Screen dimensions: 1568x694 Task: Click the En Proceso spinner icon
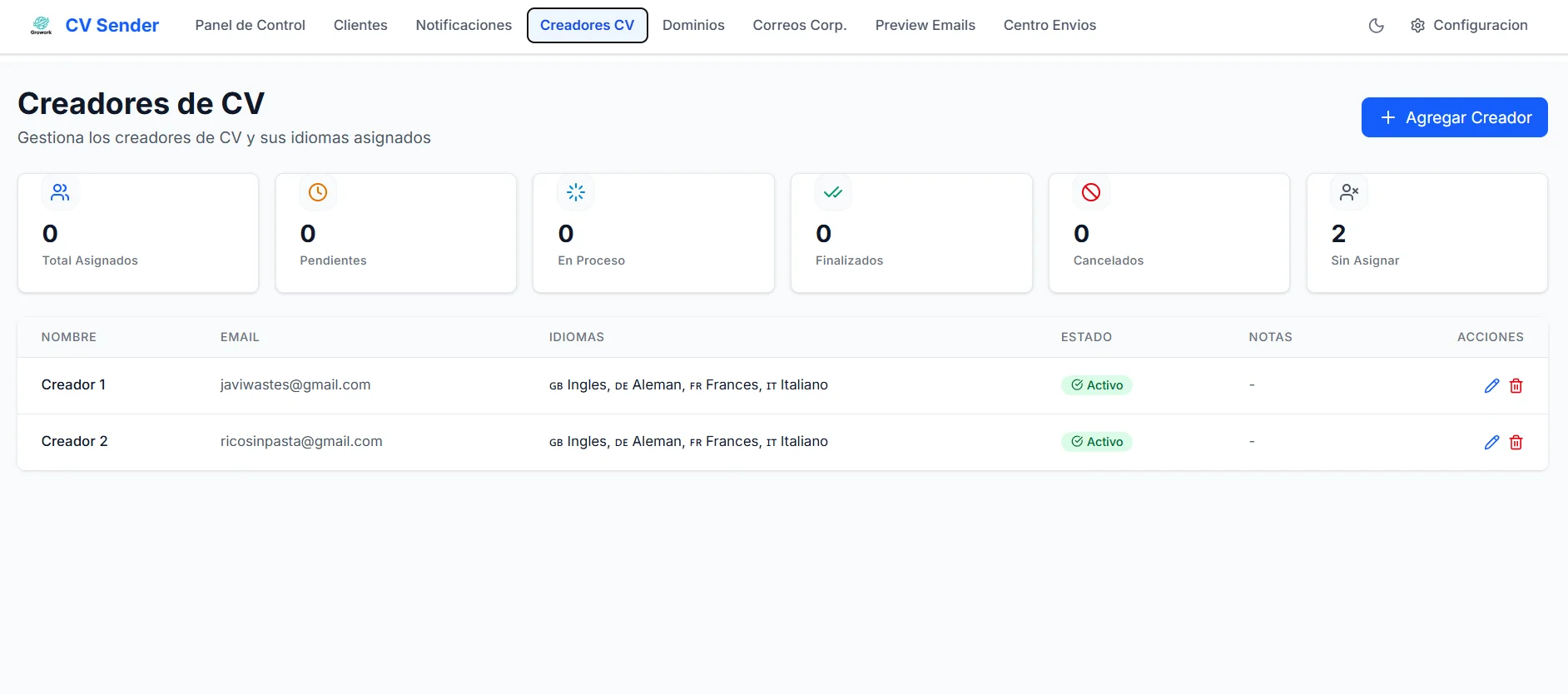click(x=576, y=192)
